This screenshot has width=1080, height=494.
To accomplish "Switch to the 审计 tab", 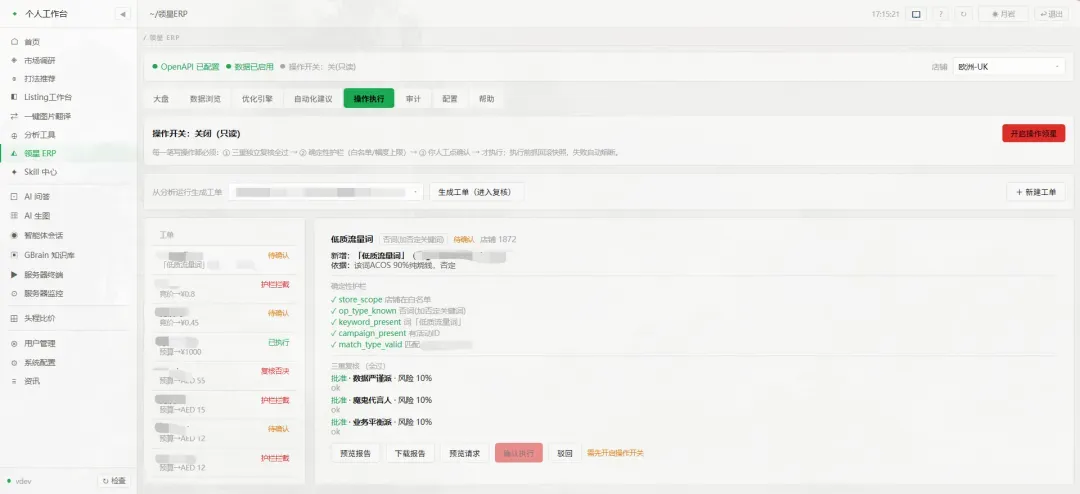I will 413,99.
